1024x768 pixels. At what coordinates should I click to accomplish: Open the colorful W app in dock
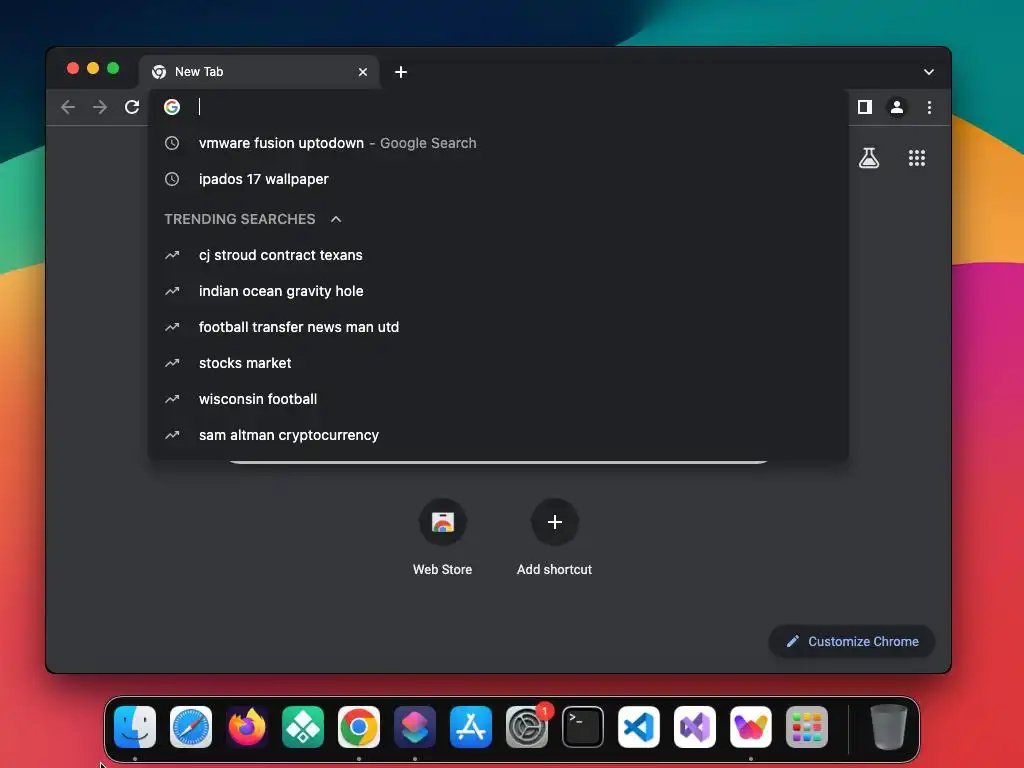751,727
